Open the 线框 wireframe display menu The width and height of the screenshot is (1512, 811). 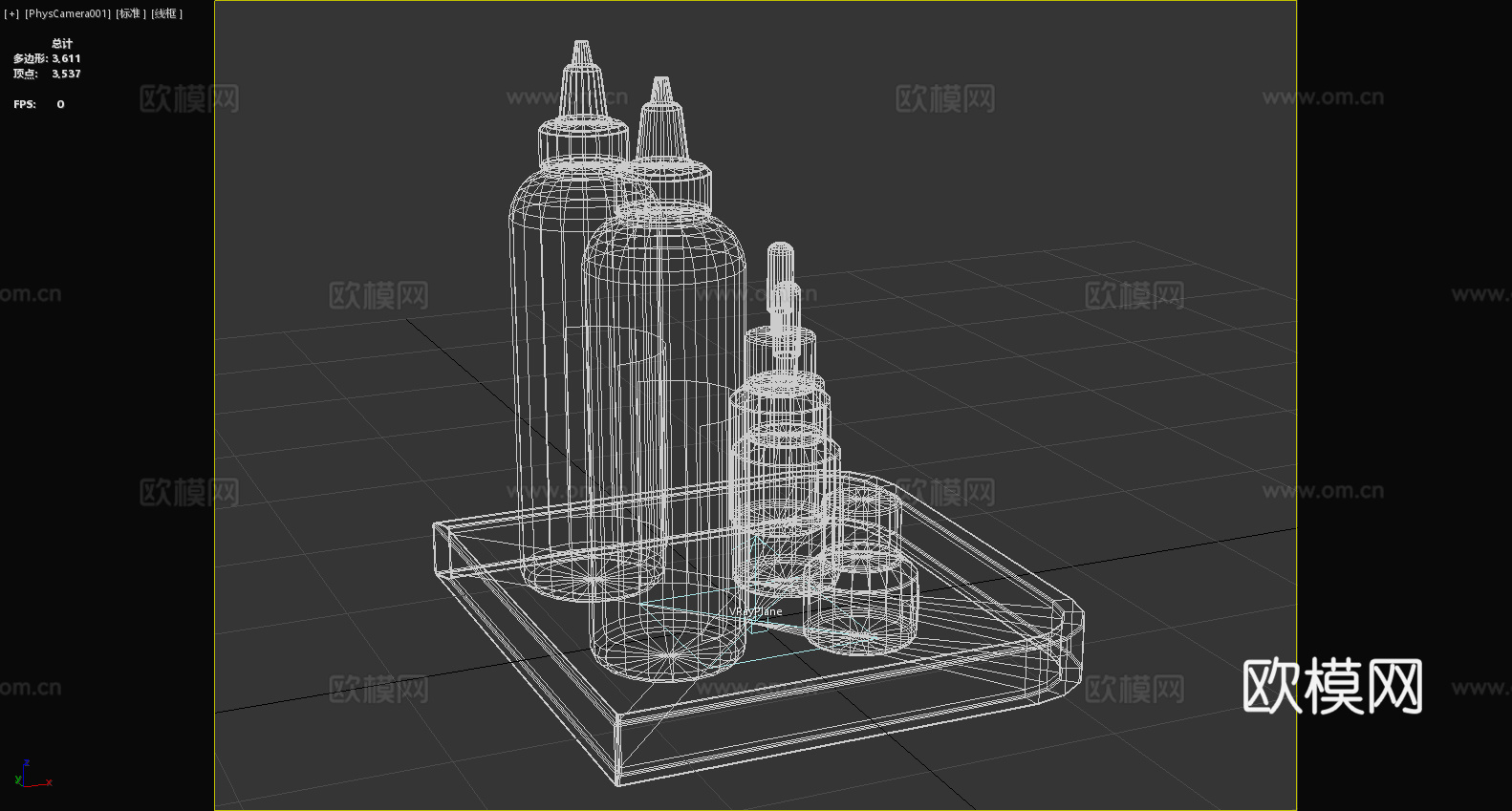click(x=167, y=13)
